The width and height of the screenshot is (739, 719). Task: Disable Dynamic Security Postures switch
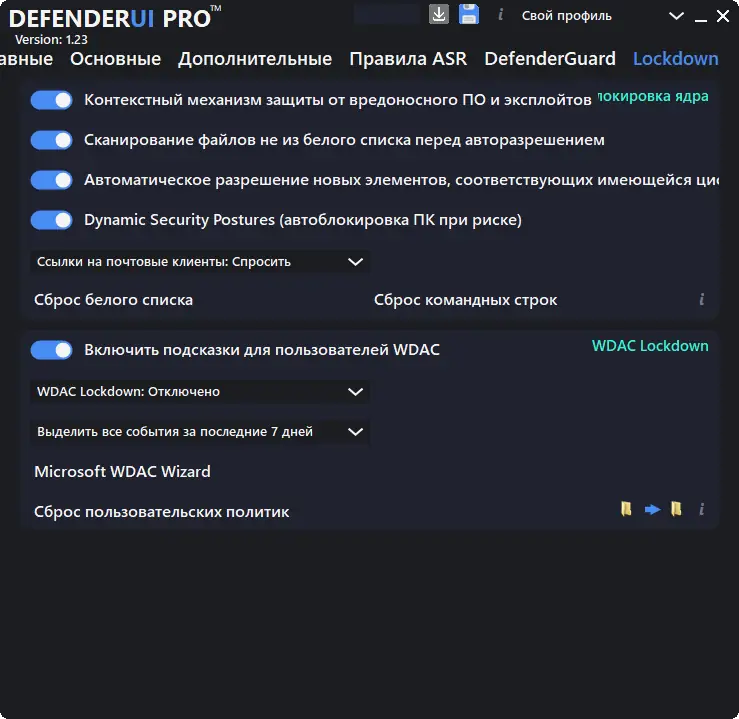pos(51,220)
